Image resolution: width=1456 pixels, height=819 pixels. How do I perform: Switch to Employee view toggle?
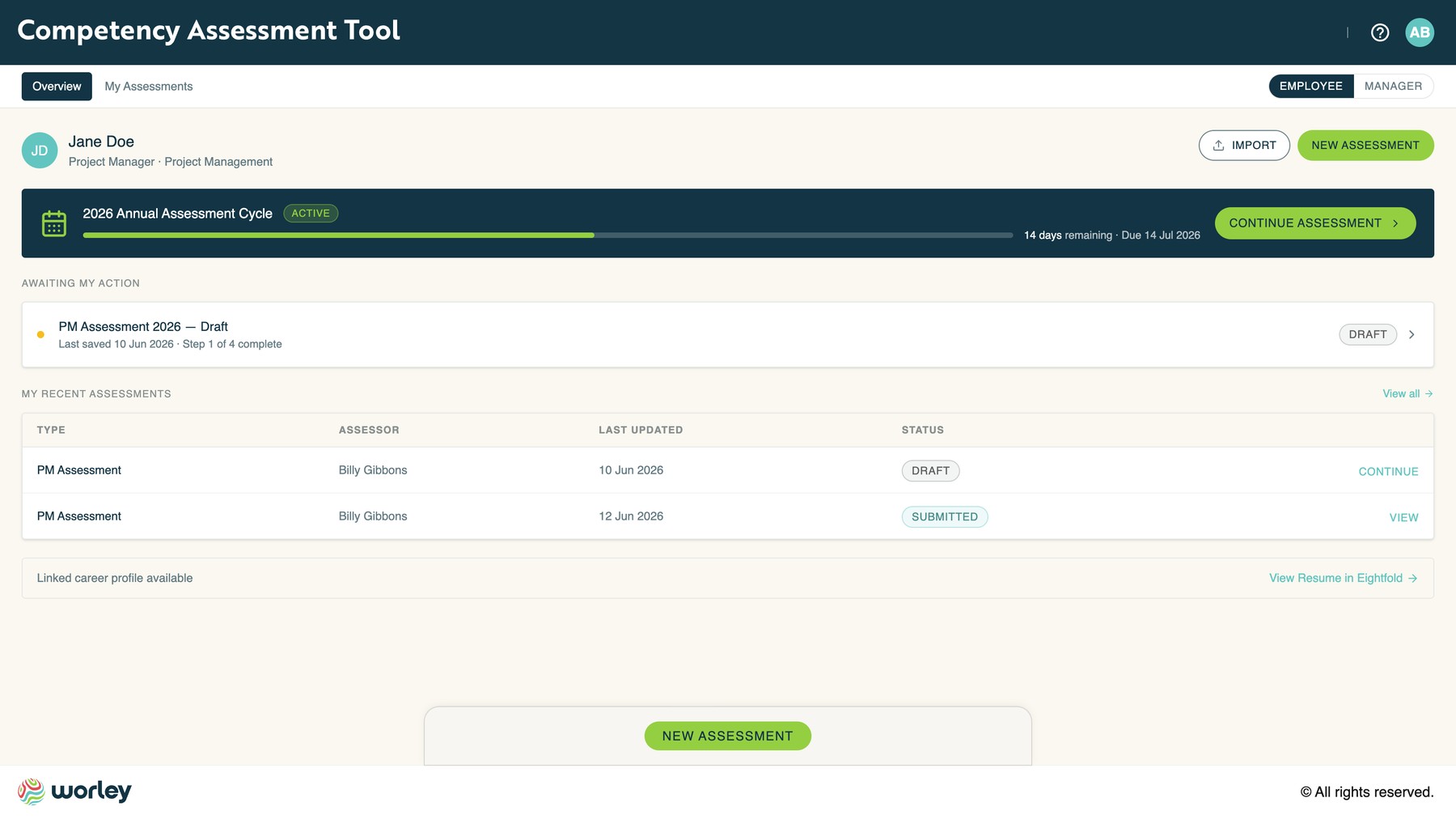click(x=1310, y=86)
